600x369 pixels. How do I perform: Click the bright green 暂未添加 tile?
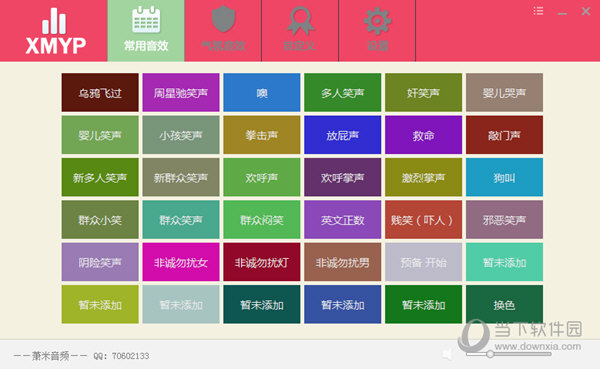tap(424, 304)
